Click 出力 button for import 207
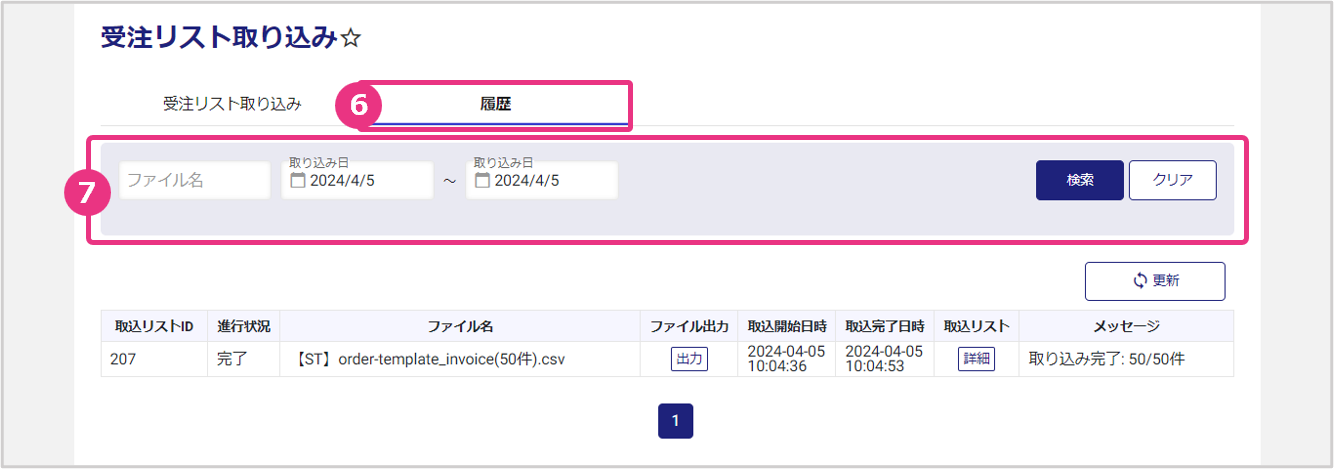Image resolution: width=1334 pixels, height=469 pixels. tap(689, 359)
